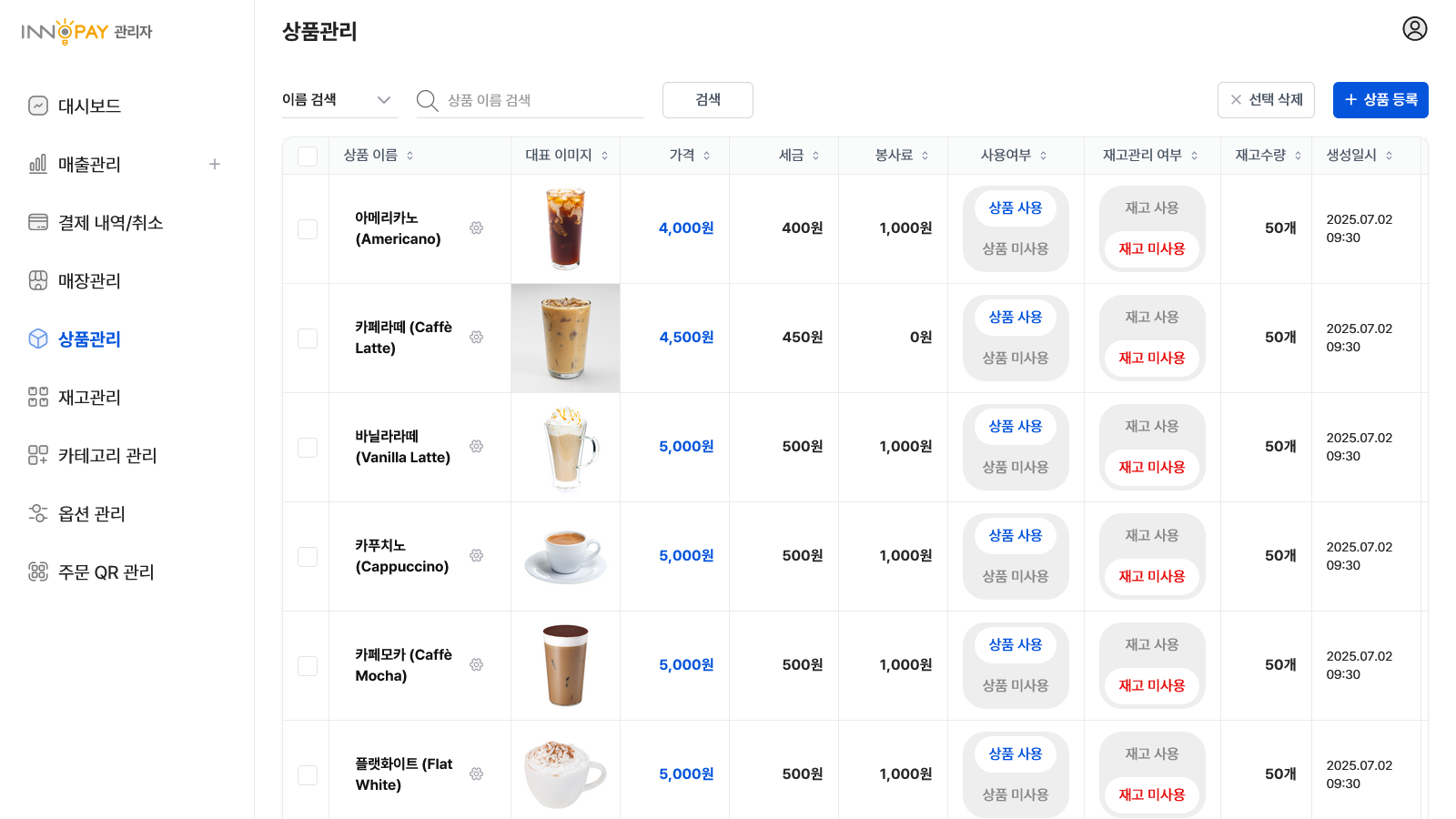Select the Americano row checkbox
This screenshot has width=1456, height=819.
pos(308,229)
